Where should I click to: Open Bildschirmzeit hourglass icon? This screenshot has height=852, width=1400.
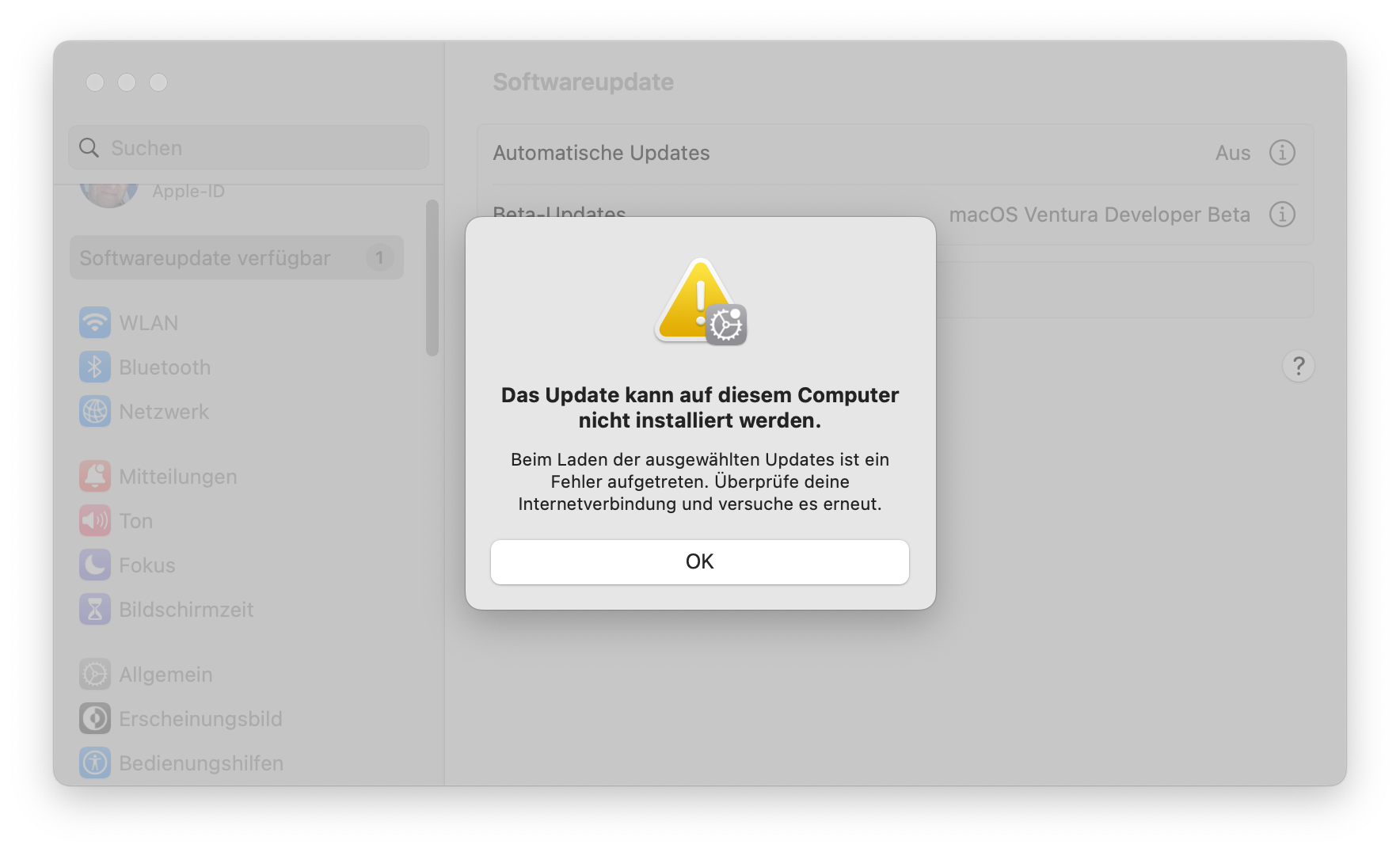(95, 609)
